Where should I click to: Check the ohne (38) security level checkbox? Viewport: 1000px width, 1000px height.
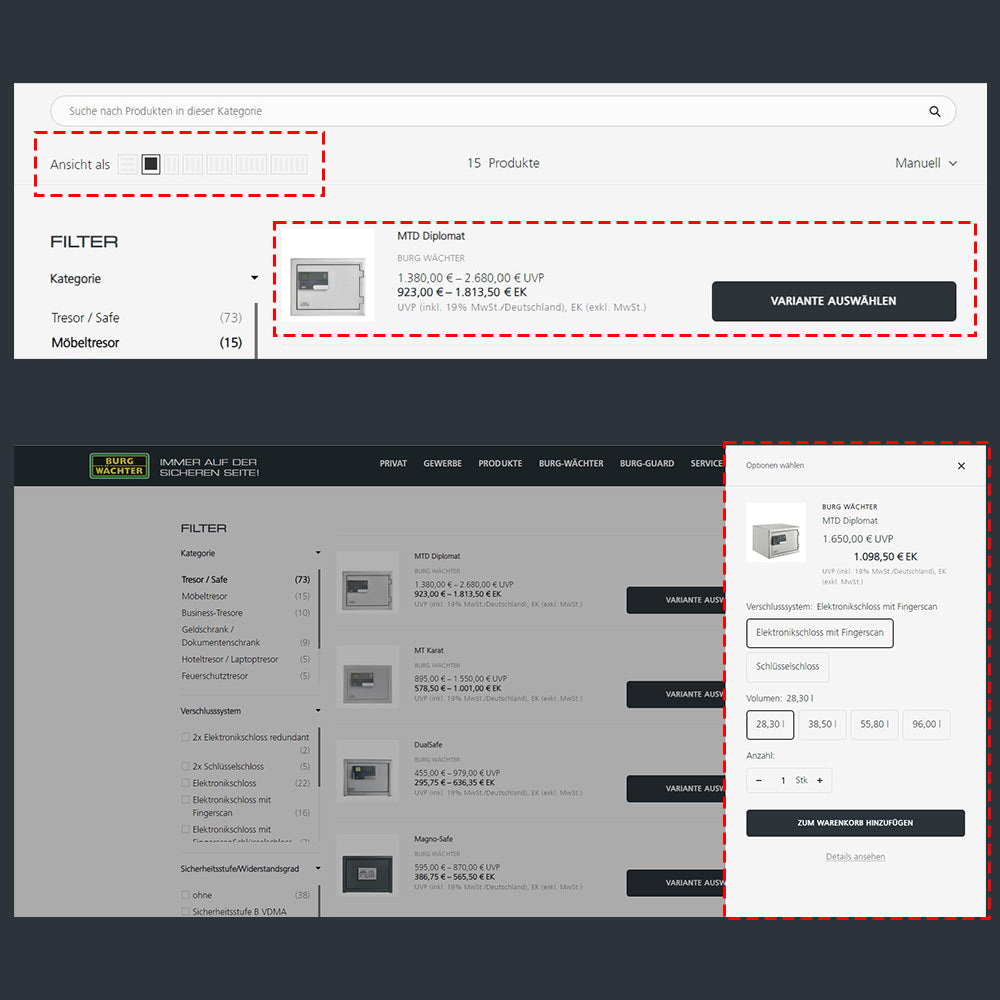pyautogui.click(x=186, y=895)
